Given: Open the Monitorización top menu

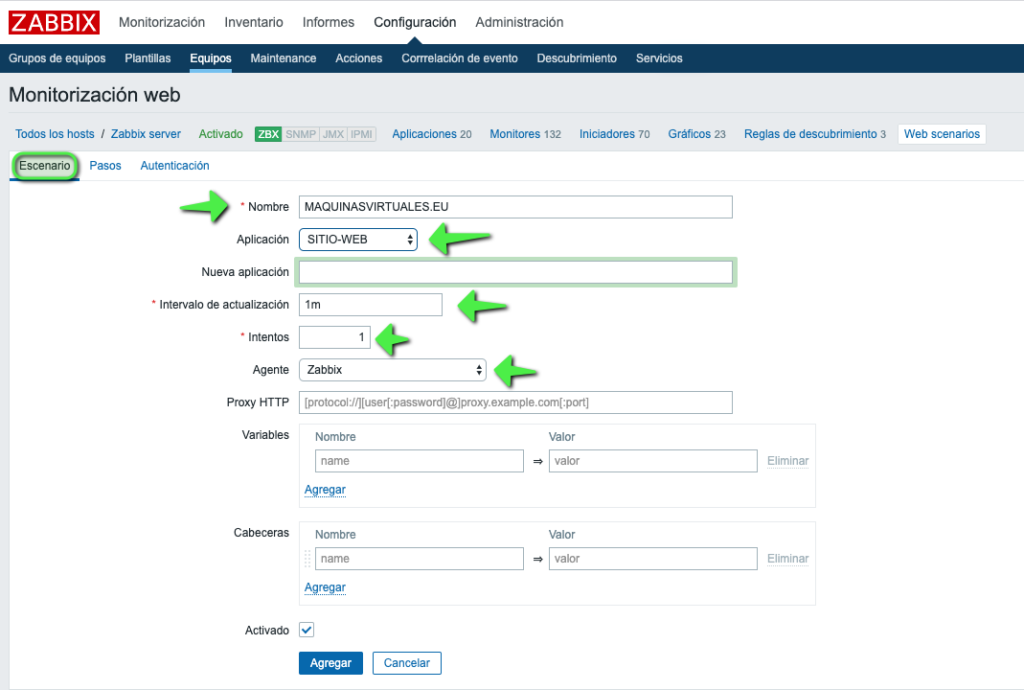Looking at the screenshot, I should [162, 22].
